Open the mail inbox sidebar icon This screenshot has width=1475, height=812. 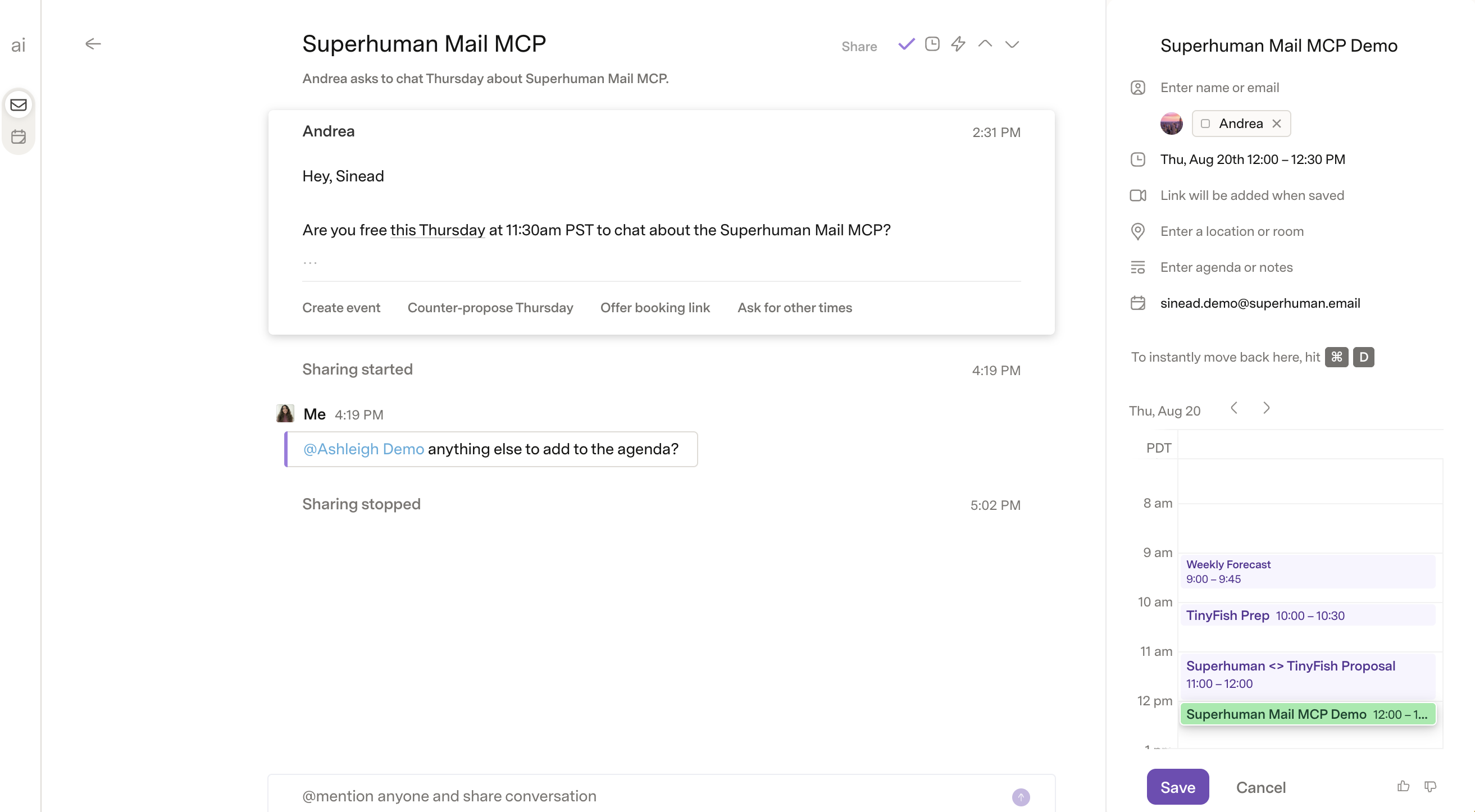[19, 105]
